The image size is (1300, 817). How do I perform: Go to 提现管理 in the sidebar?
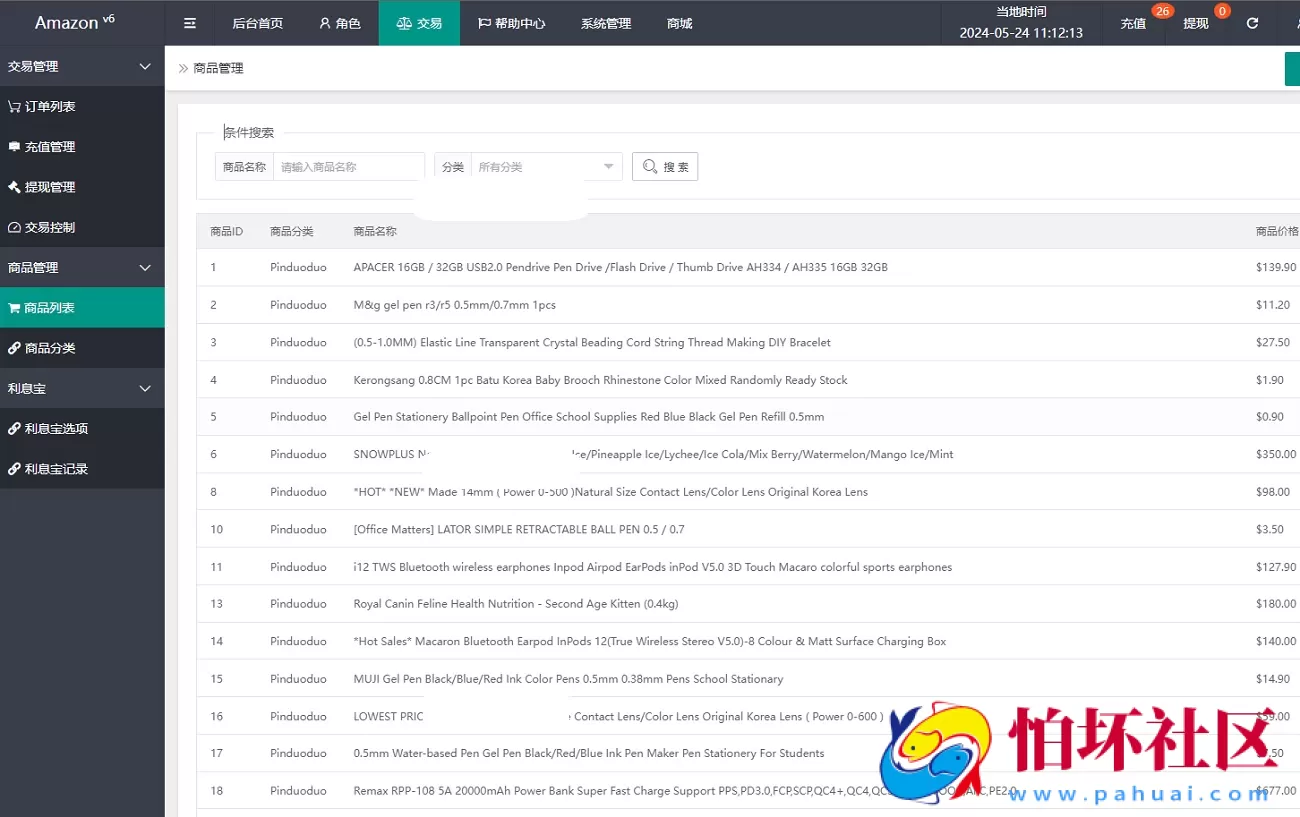click(50, 187)
